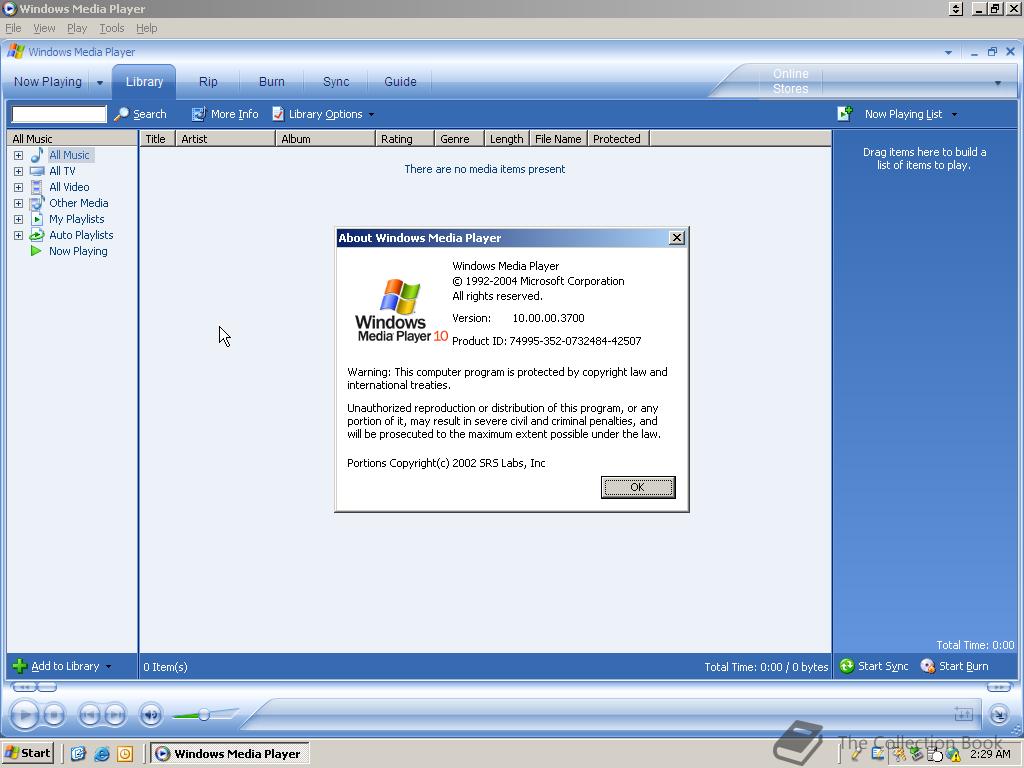Screen dimensions: 1024x768
Task: Click the Show Desktop quick launch icon
Action: [78, 754]
